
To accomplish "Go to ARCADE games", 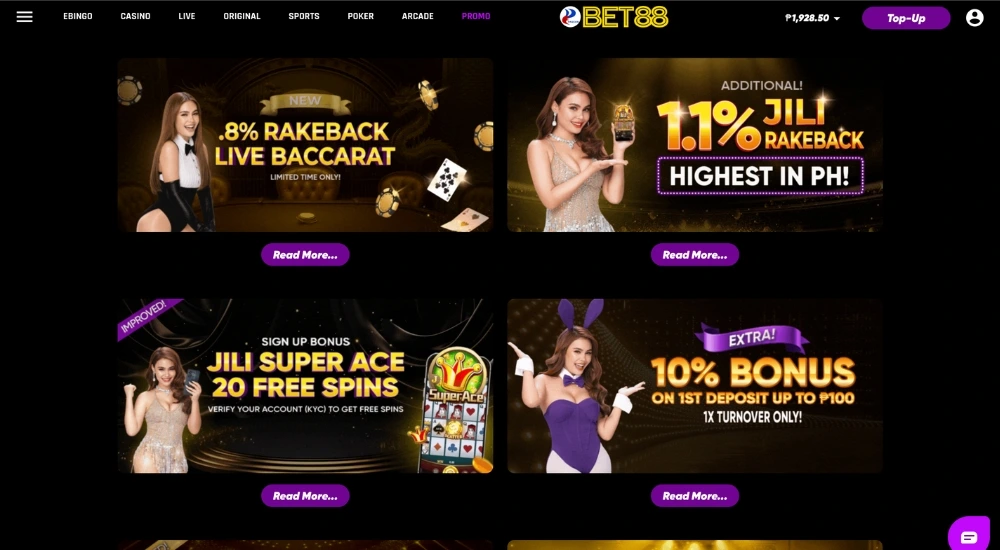I will coord(418,17).
